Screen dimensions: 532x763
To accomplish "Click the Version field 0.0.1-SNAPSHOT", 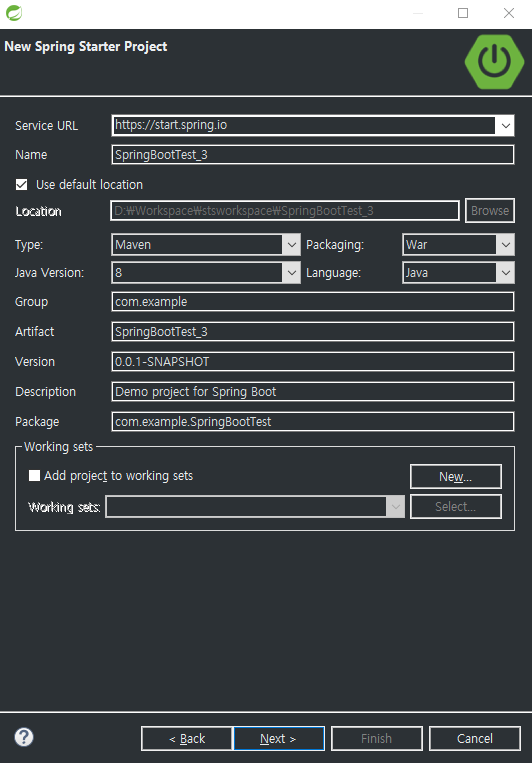I will 312,362.
